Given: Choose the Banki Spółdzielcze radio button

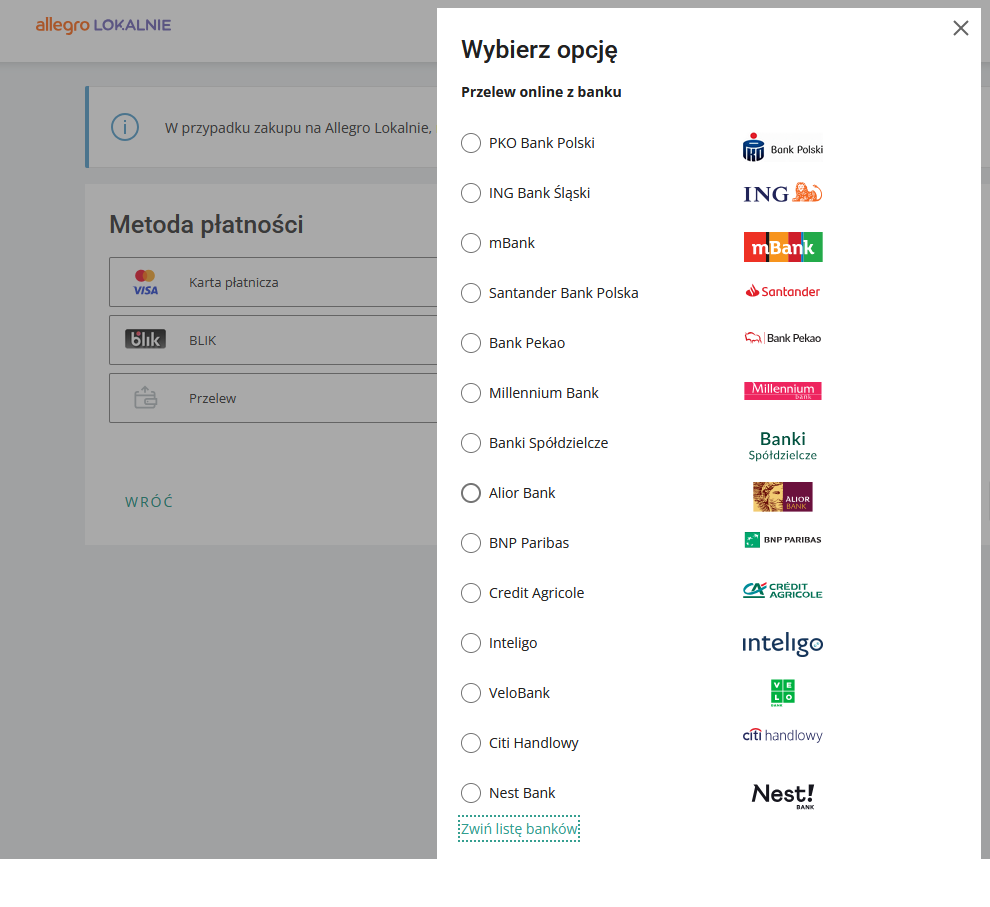Looking at the screenshot, I should click(x=471, y=443).
